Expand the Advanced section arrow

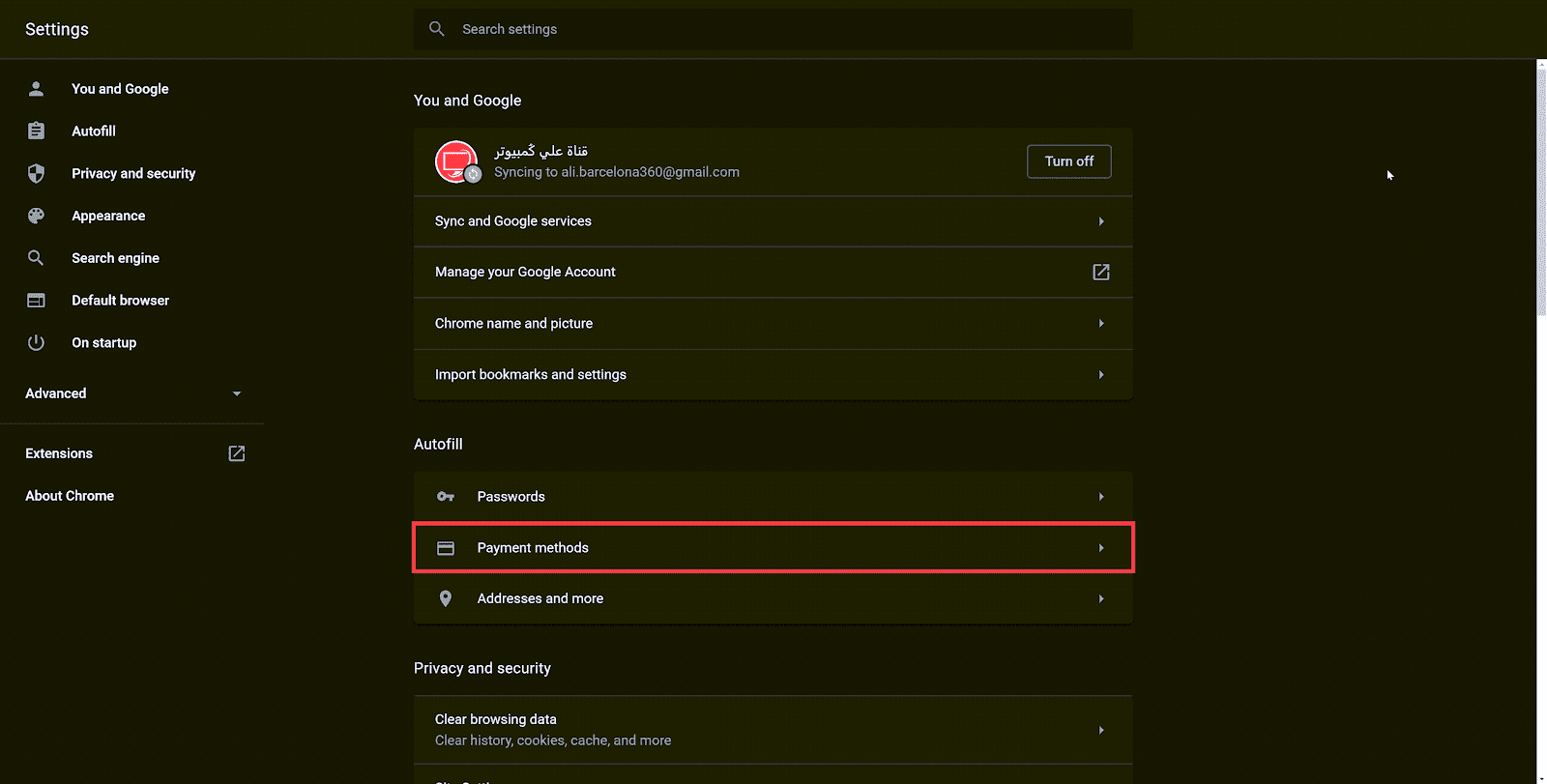(x=237, y=393)
